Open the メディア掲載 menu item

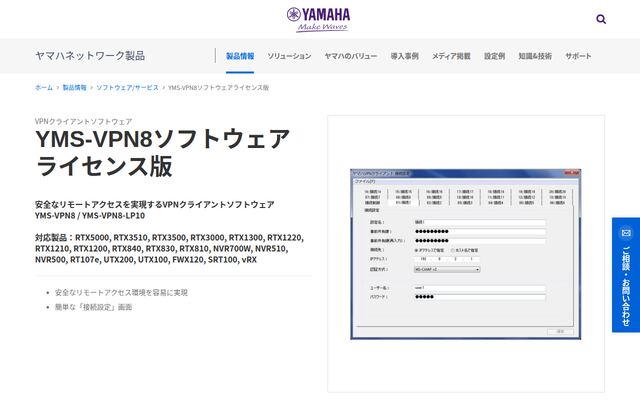click(x=451, y=56)
